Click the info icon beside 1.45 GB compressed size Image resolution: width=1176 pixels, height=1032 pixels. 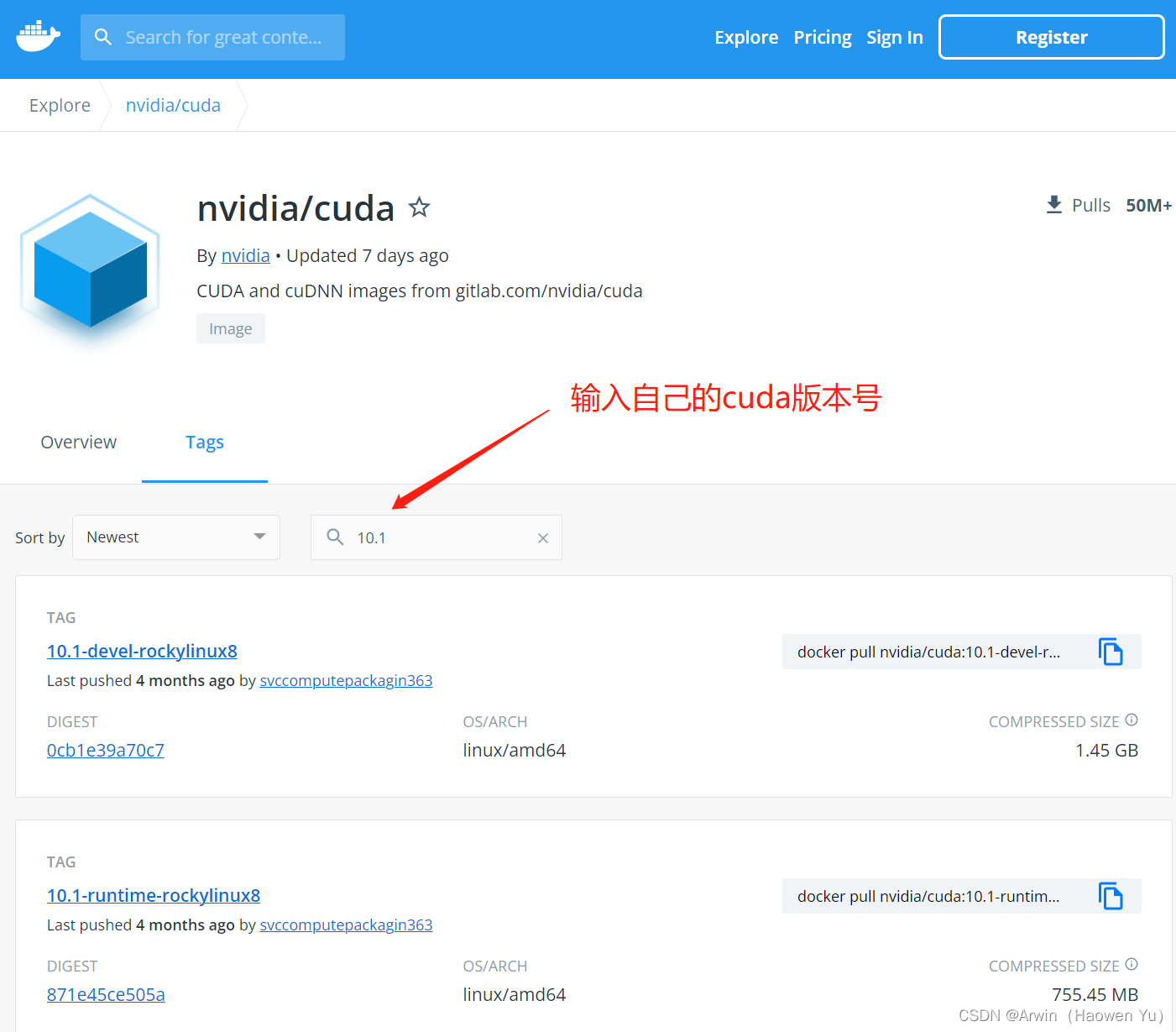(x=1132, y=720)
